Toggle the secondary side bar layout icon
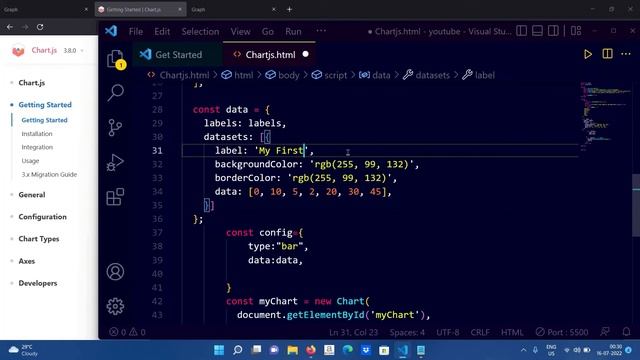Viewport: 640px width, 360px height. point(553,31)
